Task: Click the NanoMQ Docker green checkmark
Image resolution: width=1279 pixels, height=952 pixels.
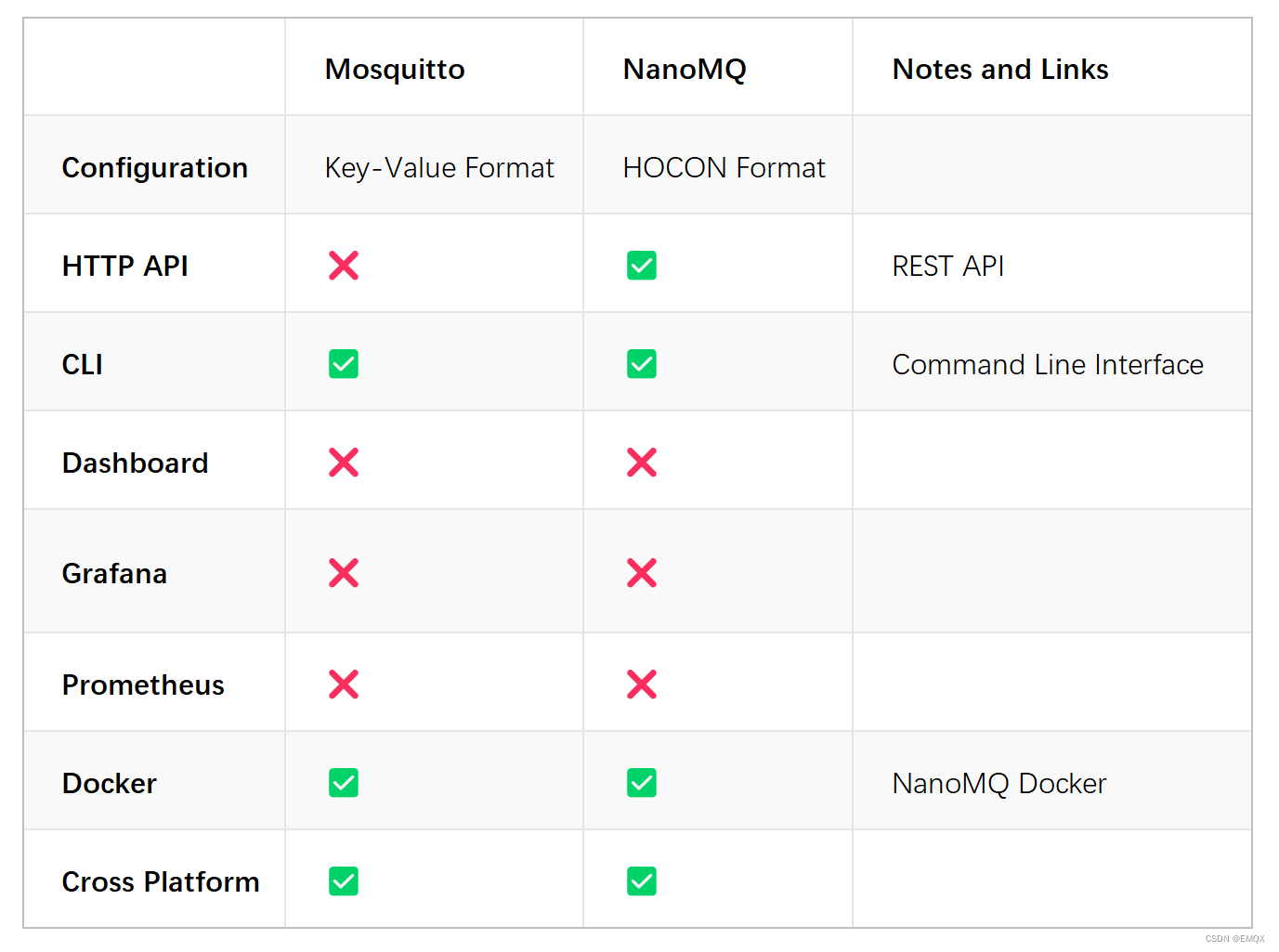Action: pos(642,783)
